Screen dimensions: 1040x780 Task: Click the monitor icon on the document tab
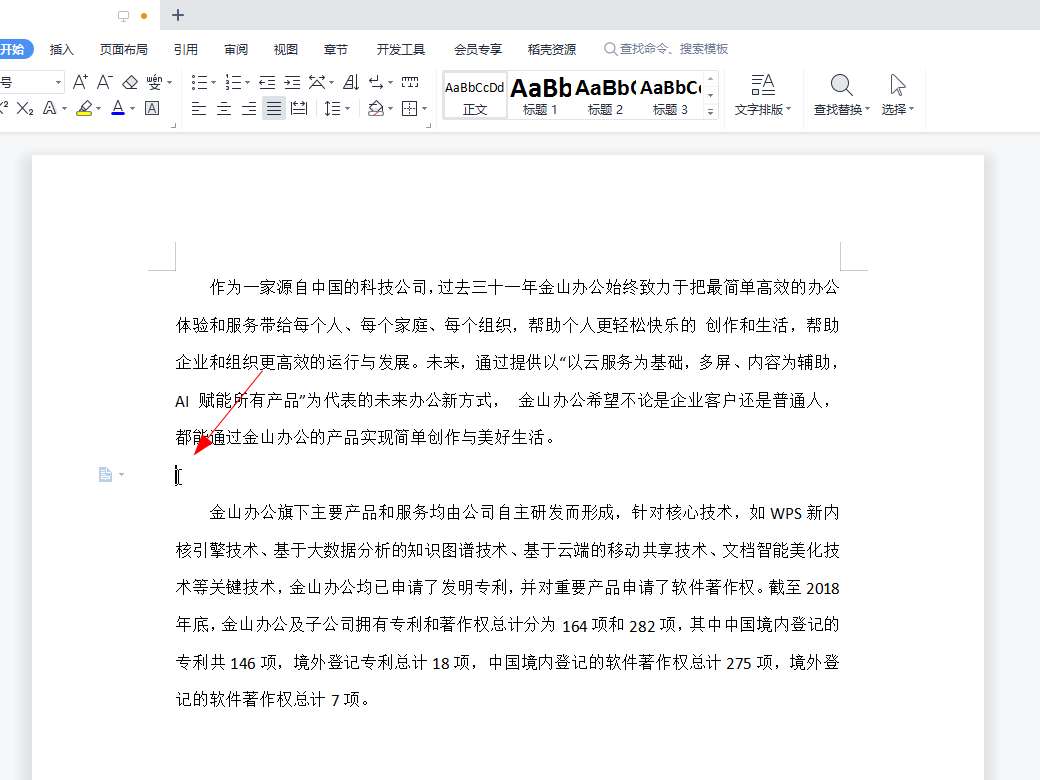coord(123,15)
